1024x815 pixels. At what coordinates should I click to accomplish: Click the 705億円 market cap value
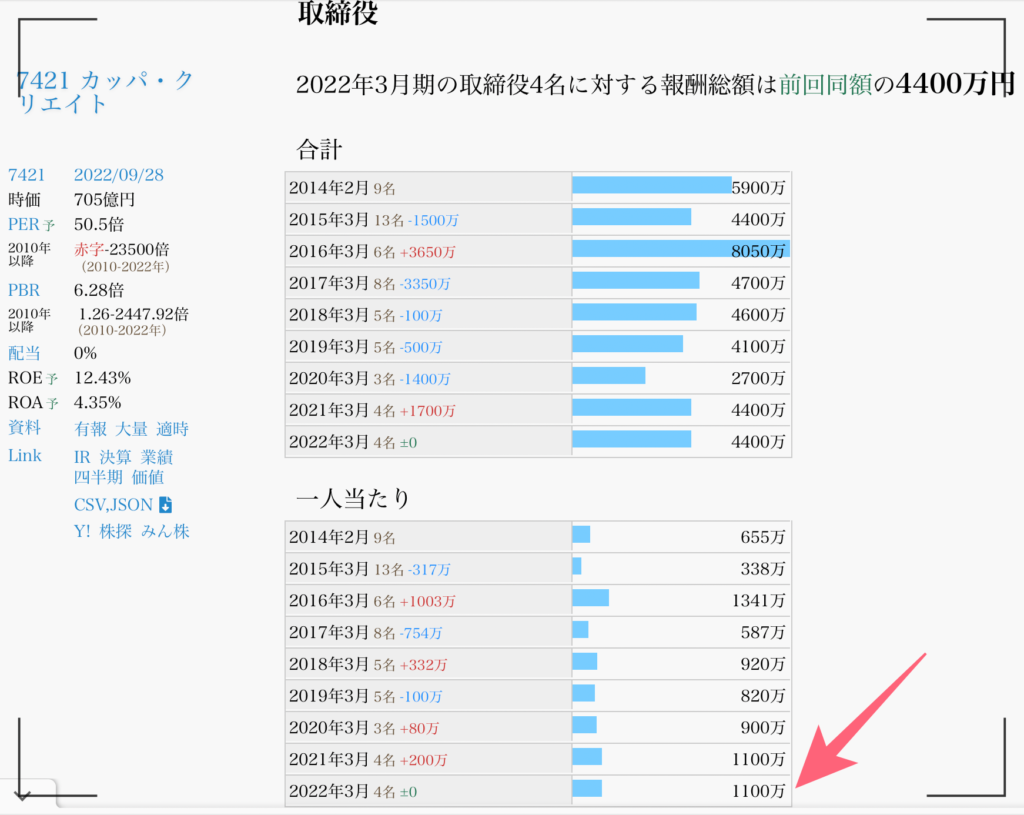point(104,200)
